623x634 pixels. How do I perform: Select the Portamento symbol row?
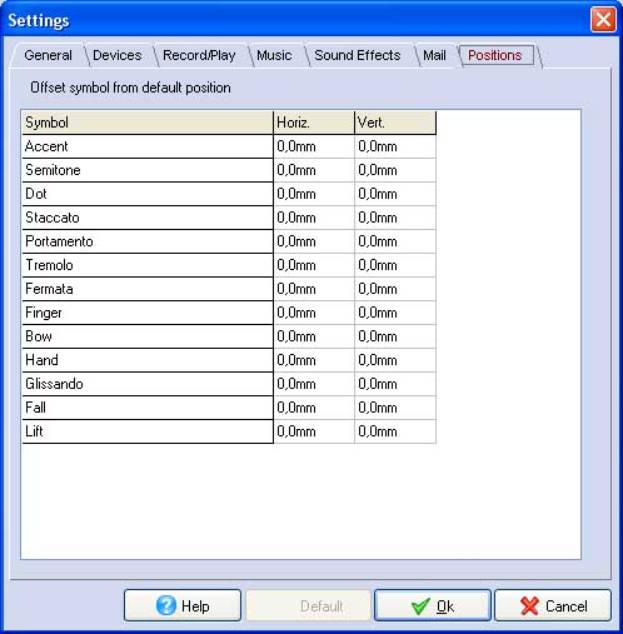coord(148,241)
